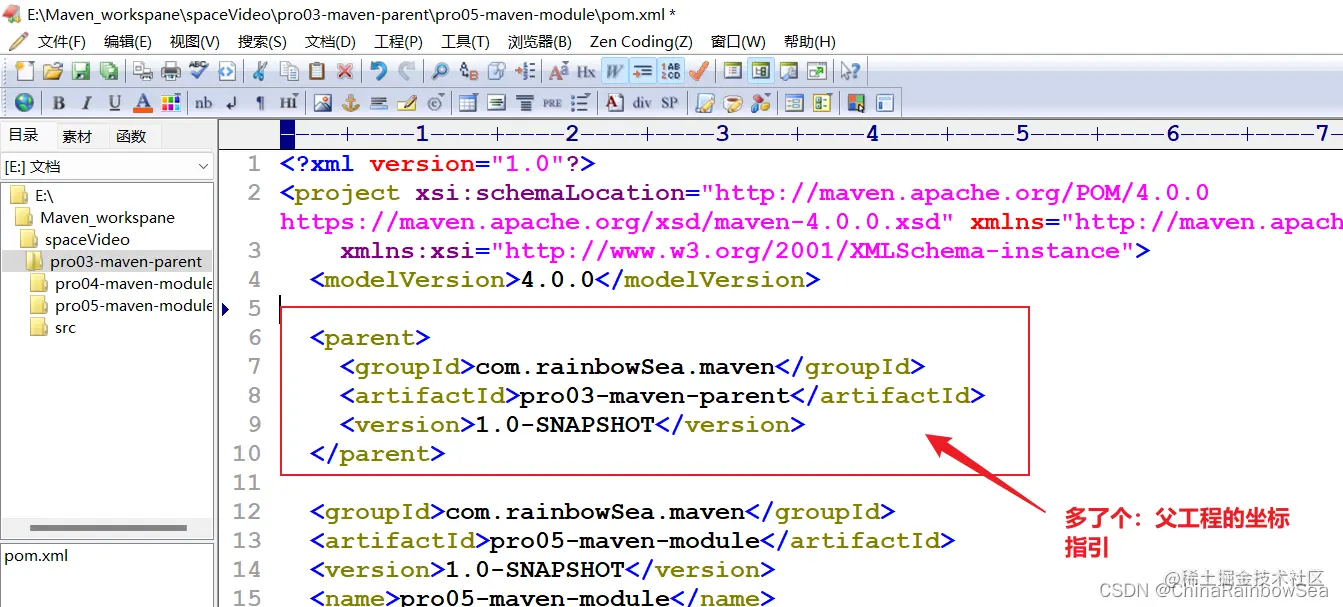The height and width of the screenshot is (607, 1343).
Task: Click pom.xml in the file list
Action: click(x=36, y=556)
